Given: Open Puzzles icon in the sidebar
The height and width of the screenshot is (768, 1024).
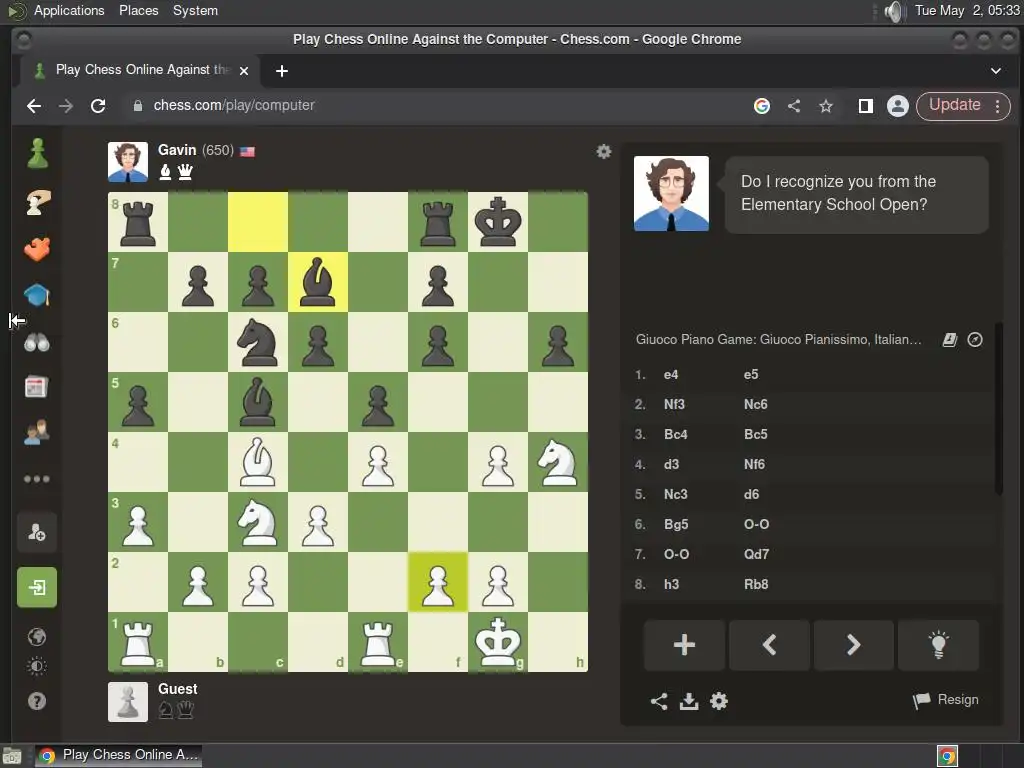Looking at the screenshot, I should pyautogui.click(x=37, y=202).
